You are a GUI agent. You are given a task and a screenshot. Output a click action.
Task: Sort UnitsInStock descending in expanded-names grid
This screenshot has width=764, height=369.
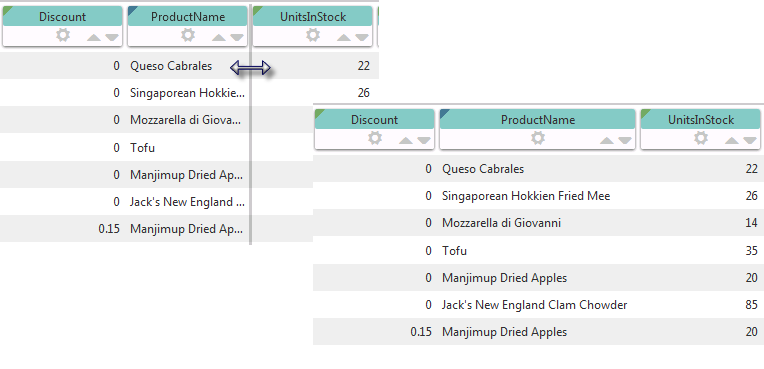click(x=750, y=141)
